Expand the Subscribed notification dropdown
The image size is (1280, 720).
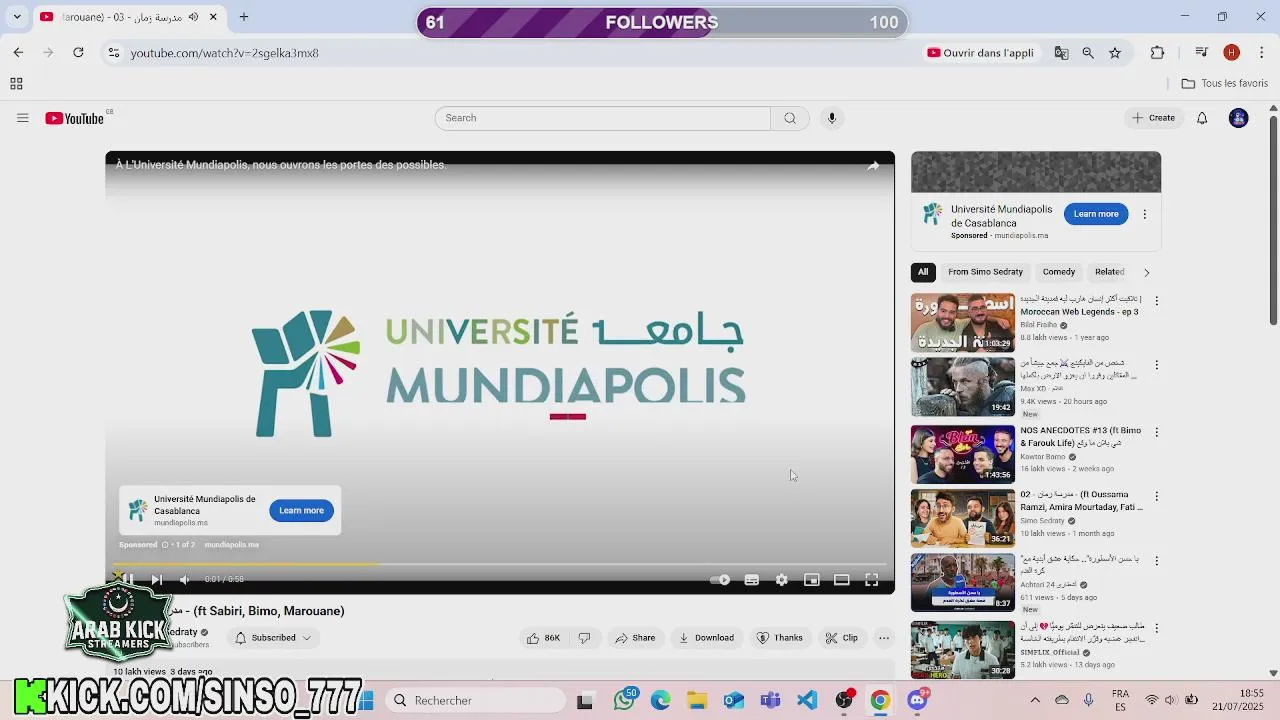[x=306, y=638]
